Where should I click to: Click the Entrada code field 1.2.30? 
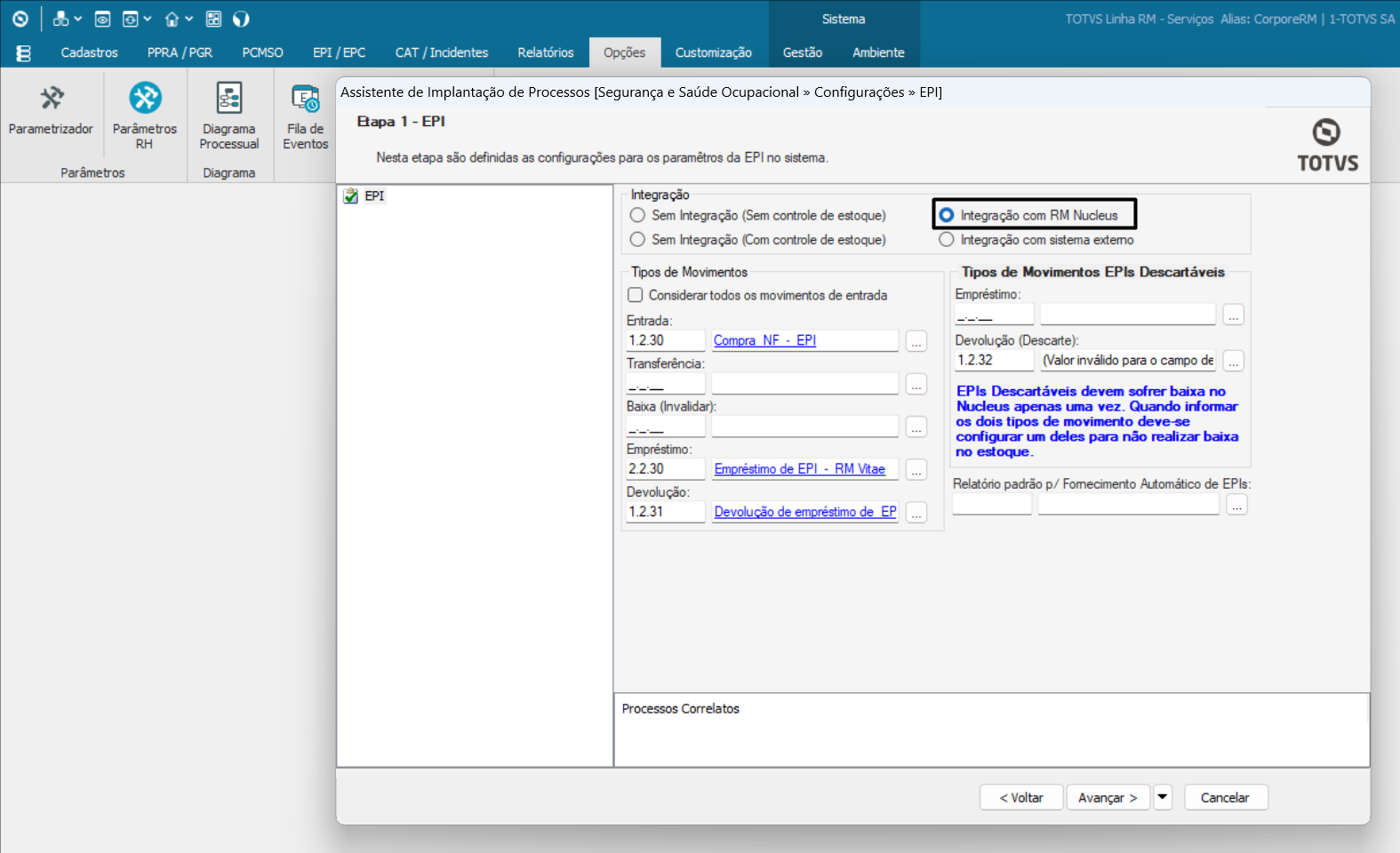(x=665, y=340)
